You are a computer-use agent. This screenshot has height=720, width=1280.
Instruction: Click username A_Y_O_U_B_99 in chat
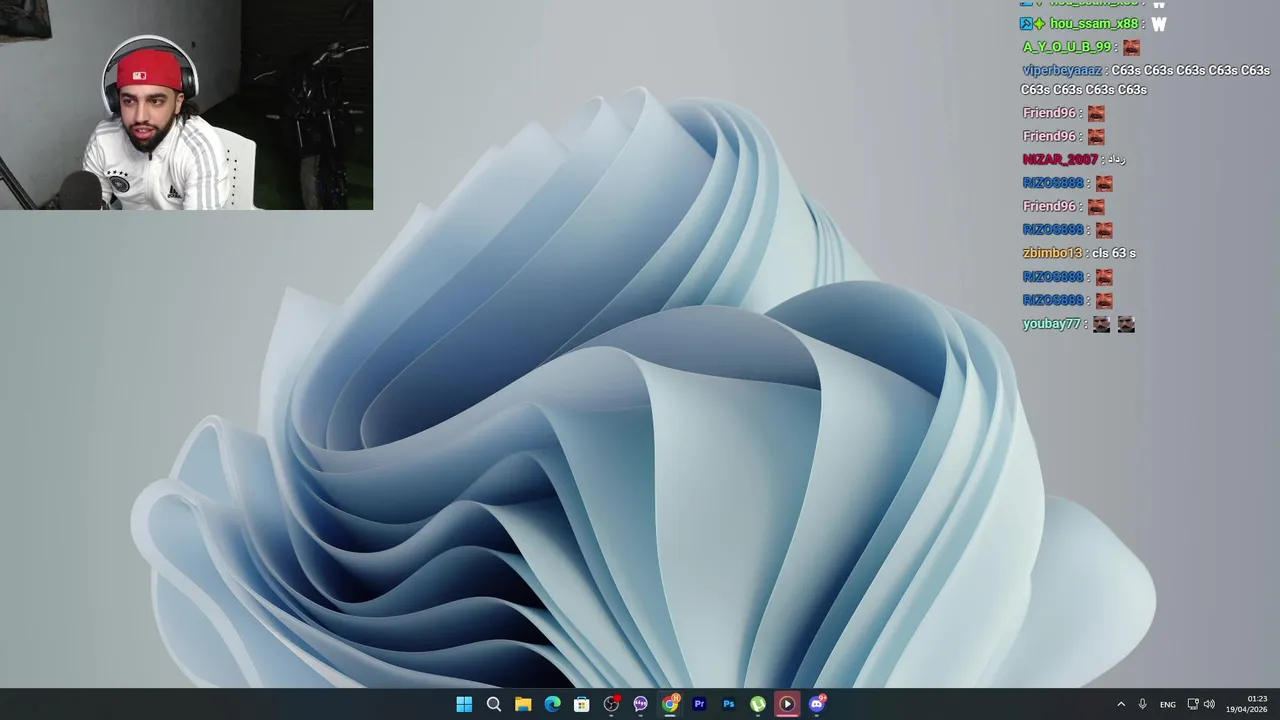(x=1067, y=47)
